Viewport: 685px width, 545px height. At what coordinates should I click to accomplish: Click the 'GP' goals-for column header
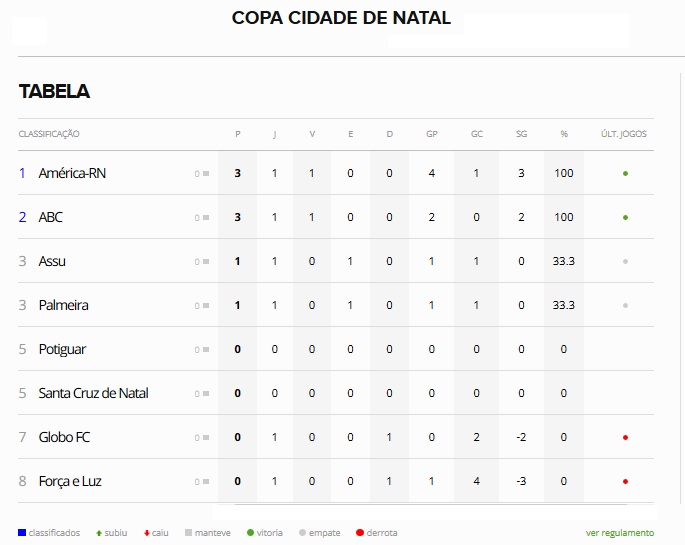point(432,134)
